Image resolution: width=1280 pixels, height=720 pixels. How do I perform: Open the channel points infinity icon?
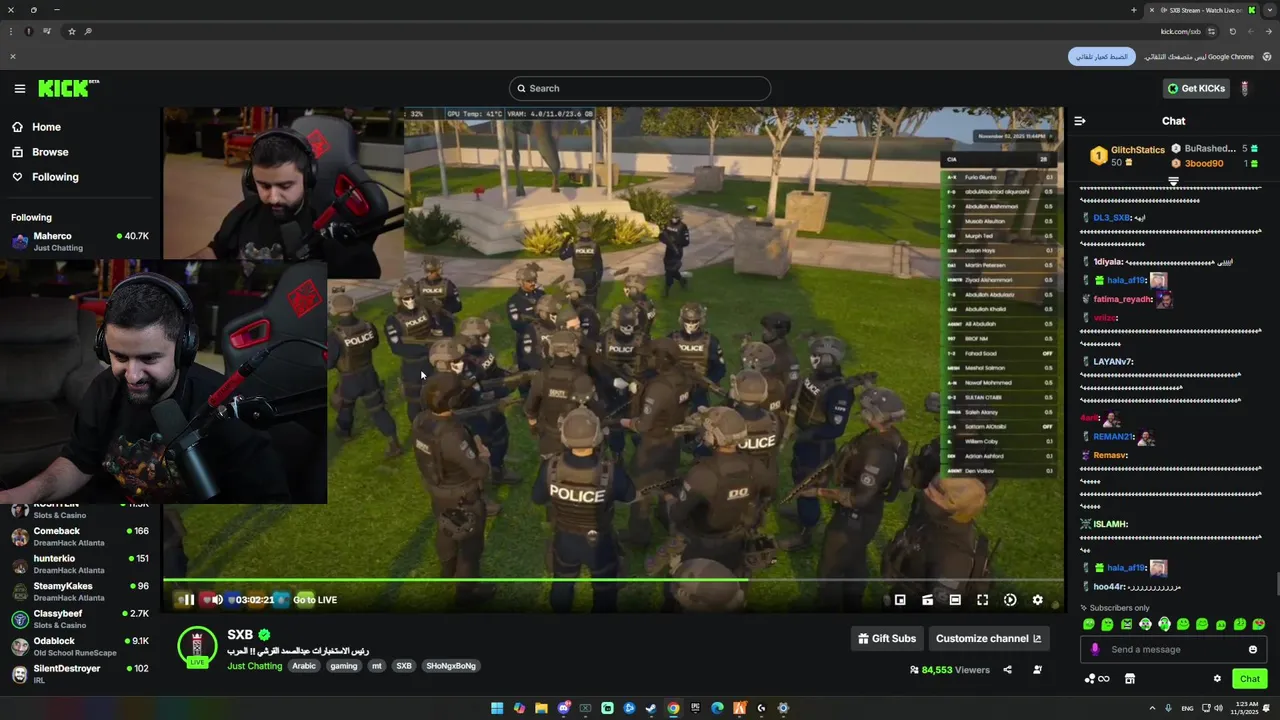coord(1097,679)
